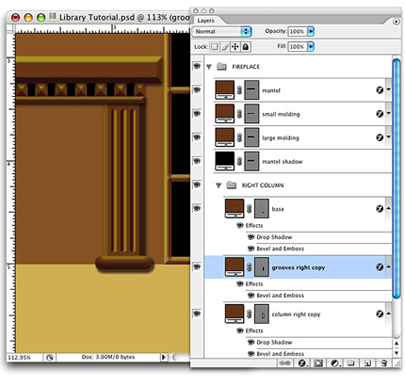The image size is (405, 385).
Task: Click layer style icon on column right copy
Action: tap(380, 314)
